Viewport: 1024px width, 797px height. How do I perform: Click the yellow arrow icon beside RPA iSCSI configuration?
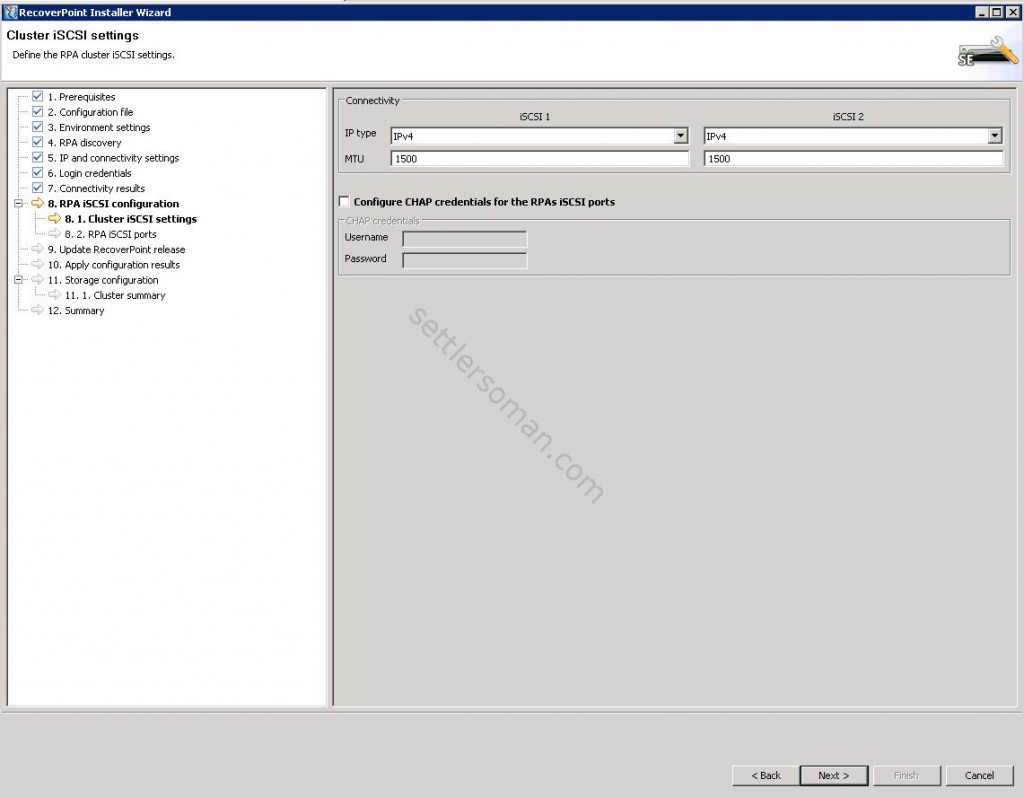coord(38,204)
